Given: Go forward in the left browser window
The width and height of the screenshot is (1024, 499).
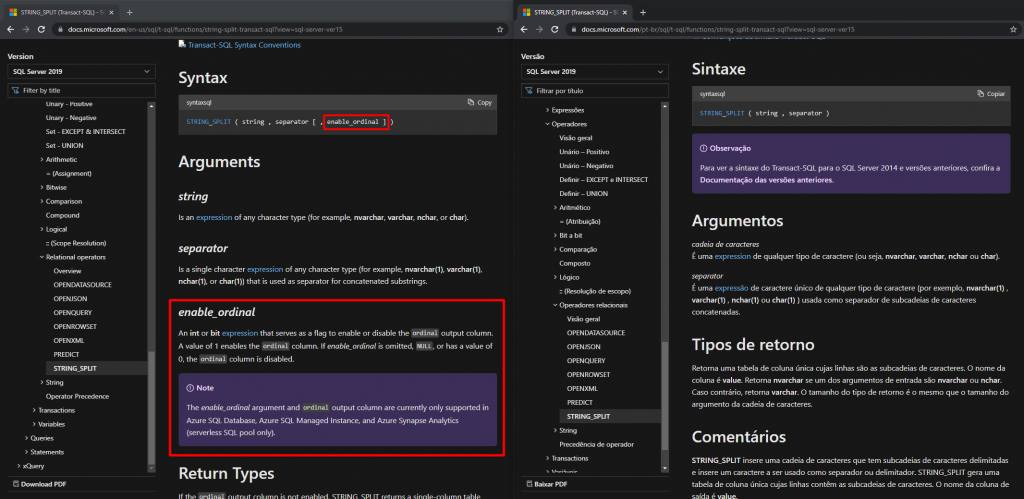Looking at the screenshot, I should pos(25,29).
